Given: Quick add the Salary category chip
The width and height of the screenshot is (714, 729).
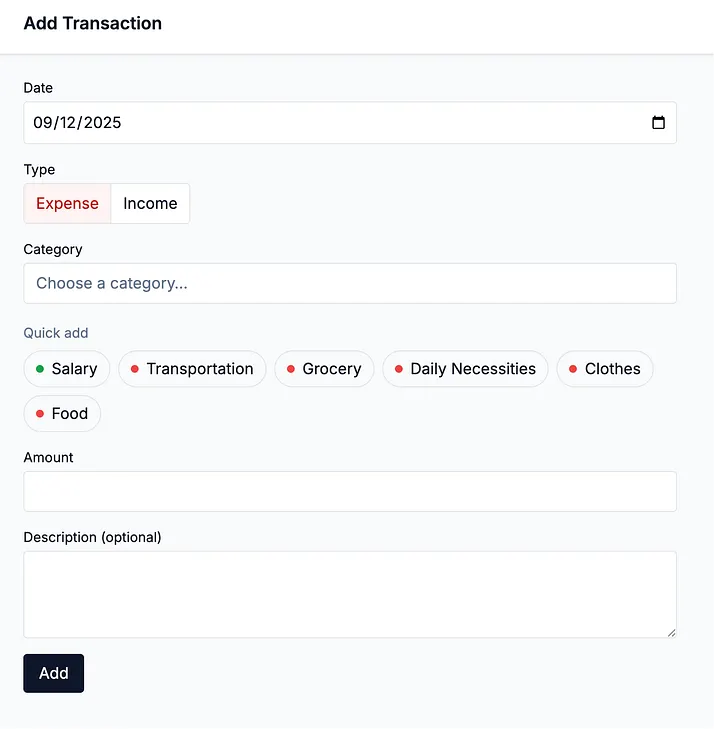Looking at the screenshot, I should tap(66, 369).
